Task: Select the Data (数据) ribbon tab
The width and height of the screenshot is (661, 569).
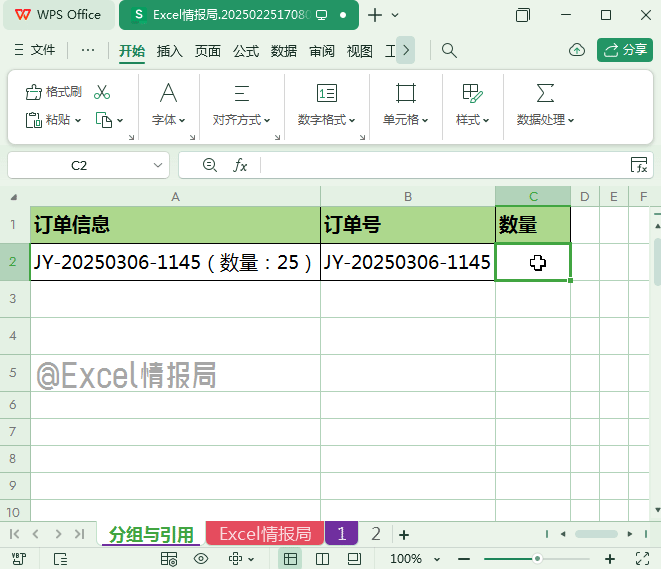Action: pyautogui.click(x=284, y=51)
